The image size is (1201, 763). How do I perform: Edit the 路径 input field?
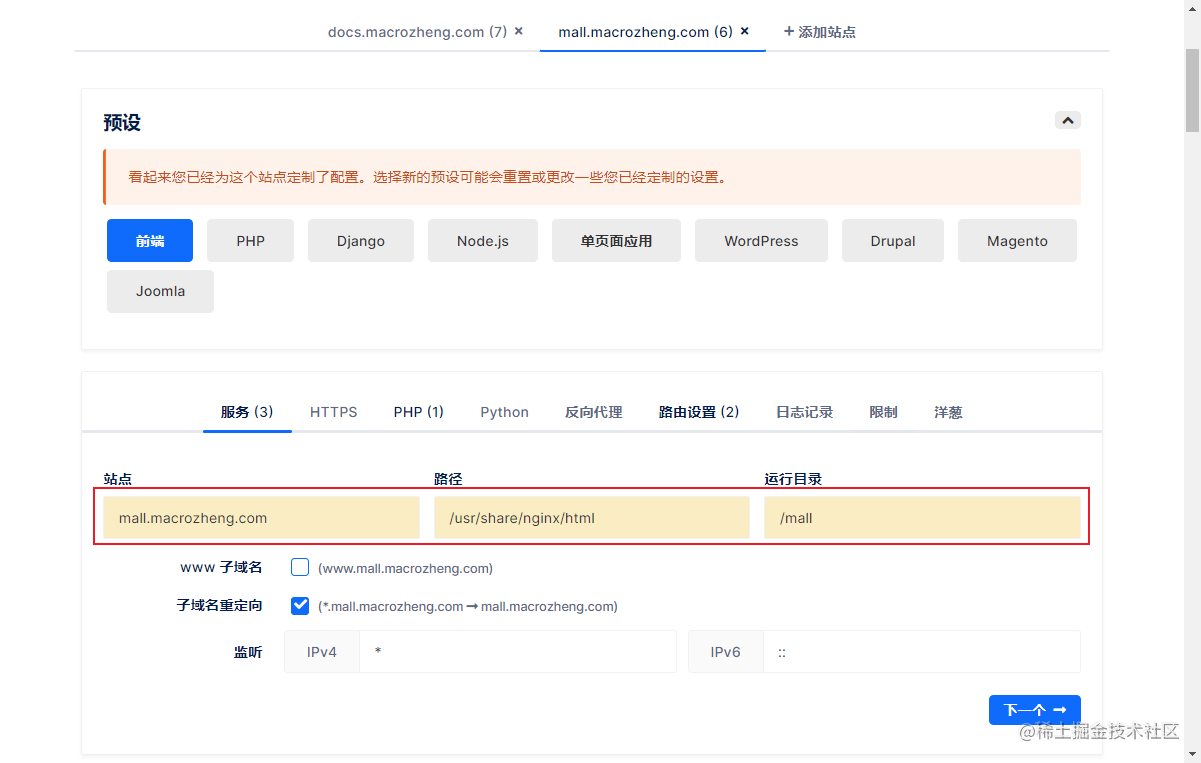click(591, 518)
